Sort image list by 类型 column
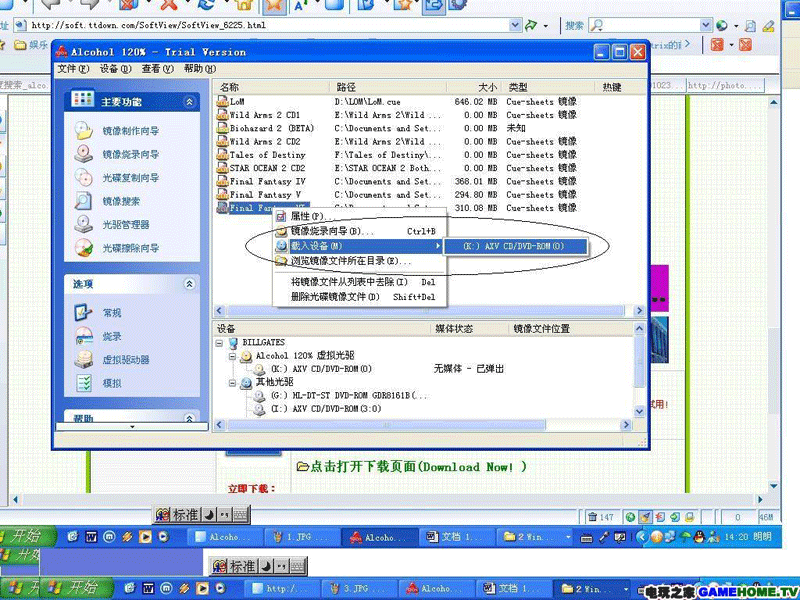Image resolution: width=800 pixels, height=600 pixels. [x=548, y=87]
